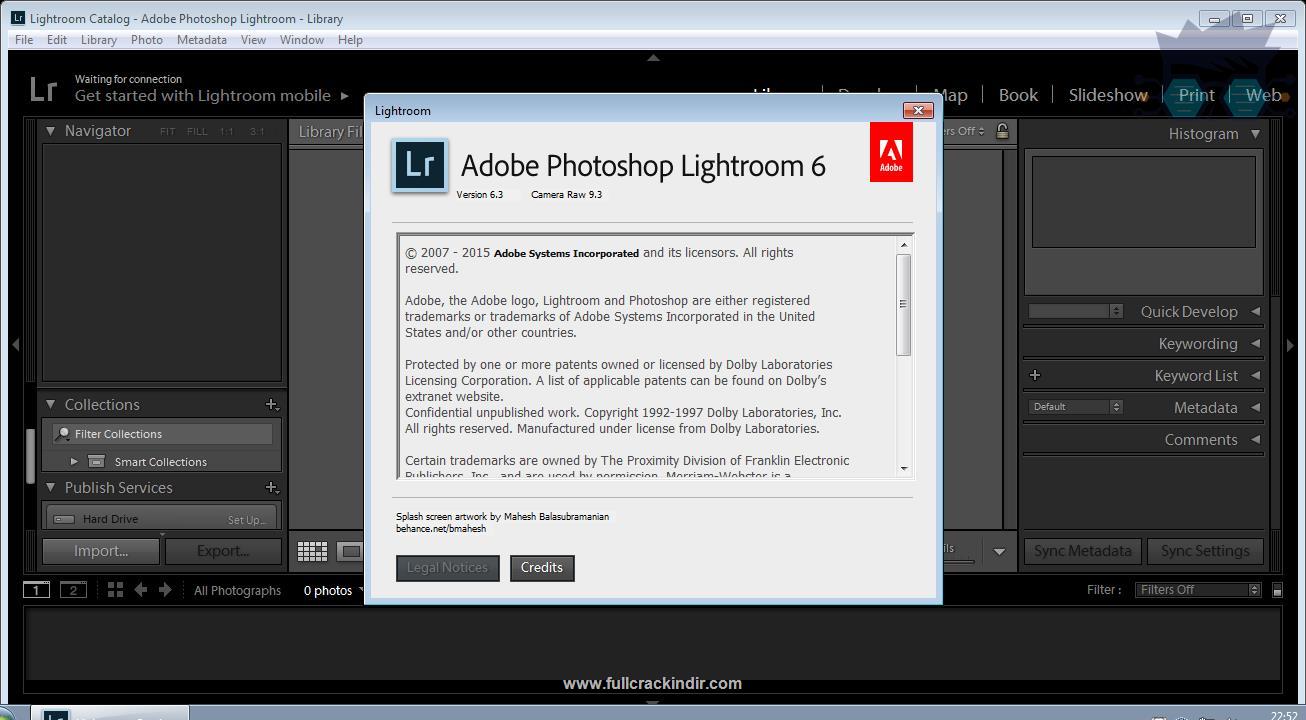The height and width of the screenshot is (720, 1306).
Task: Expand the Metadata panel
Action: coord(1255,408)
